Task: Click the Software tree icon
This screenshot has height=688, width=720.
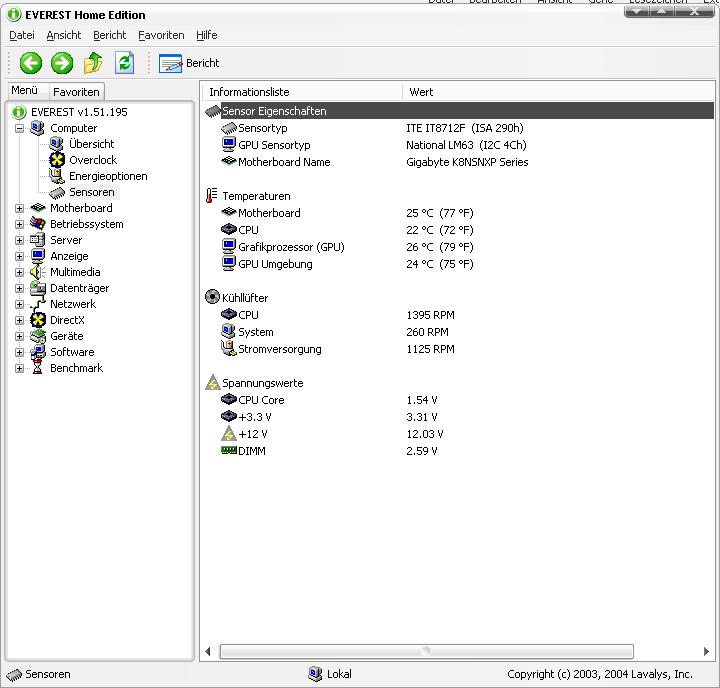Action: 38,352
